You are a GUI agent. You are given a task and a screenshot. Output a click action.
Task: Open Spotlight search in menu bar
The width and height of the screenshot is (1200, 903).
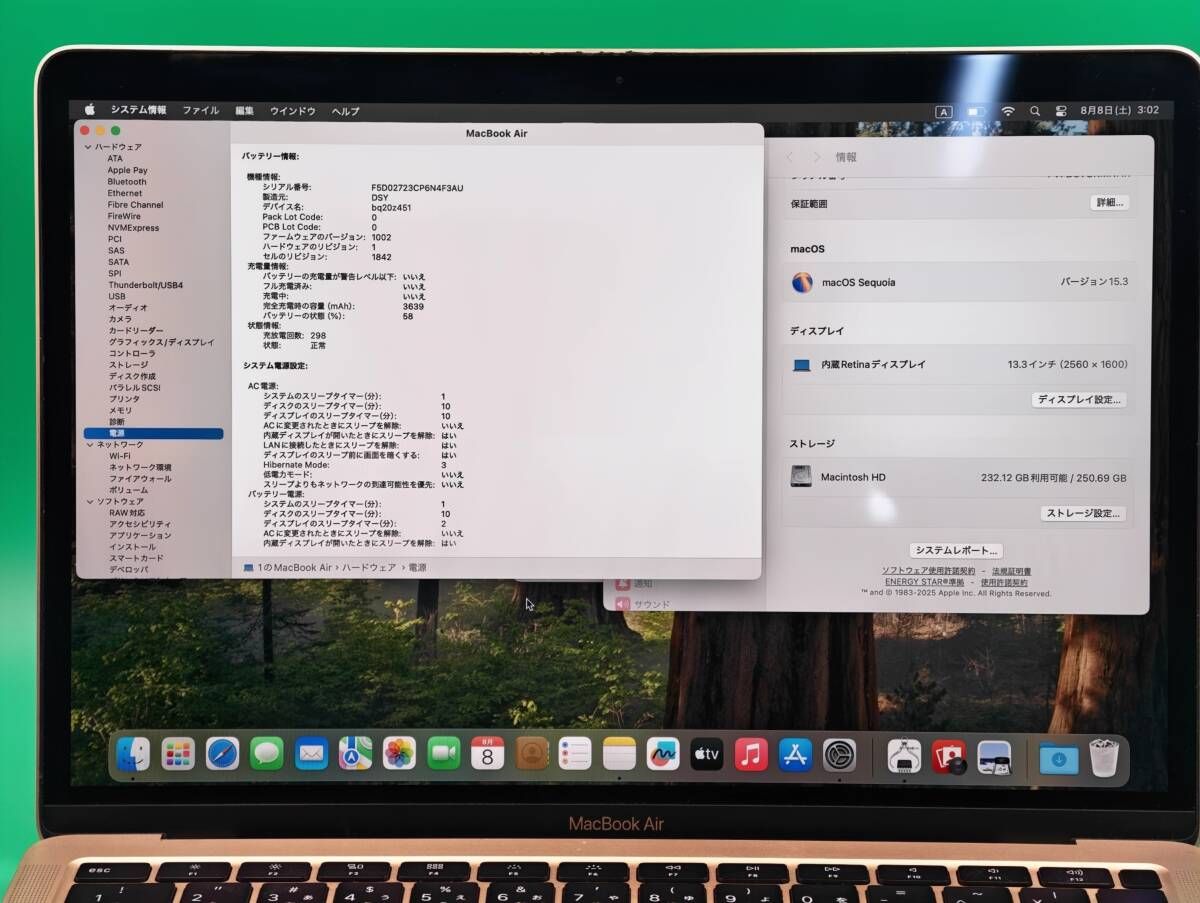pos(1035,111)
